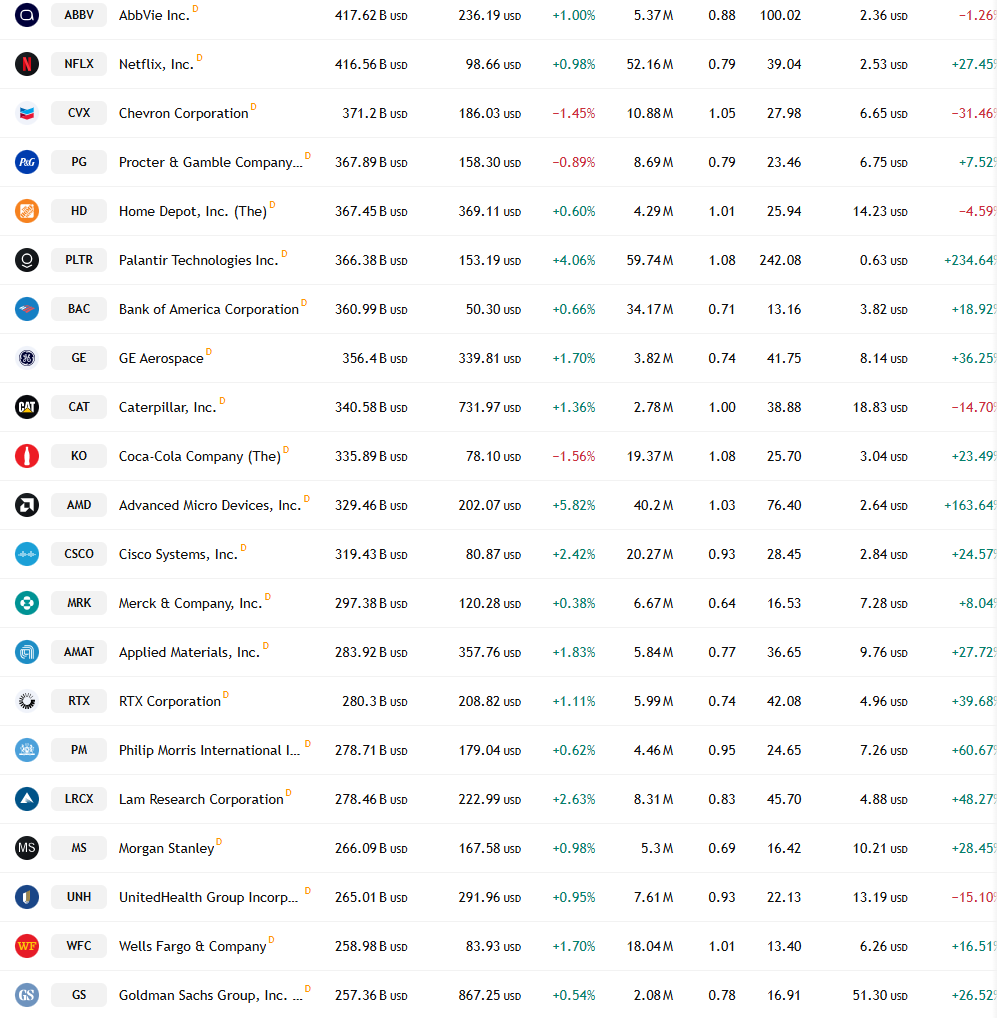Open Merck & Company, Inc. link
Screen dimensions: 997x1018
[190, 604]
